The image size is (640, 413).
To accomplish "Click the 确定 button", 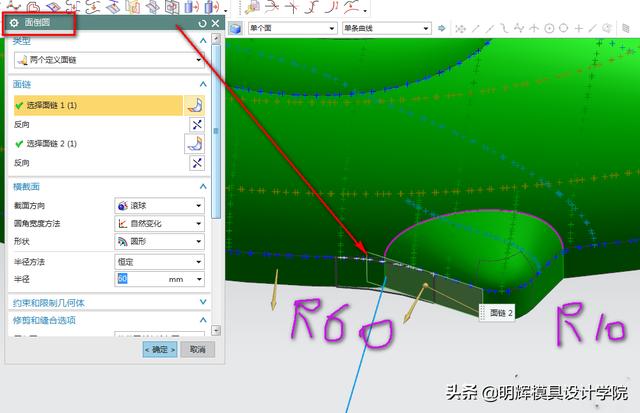I will 160,350.
